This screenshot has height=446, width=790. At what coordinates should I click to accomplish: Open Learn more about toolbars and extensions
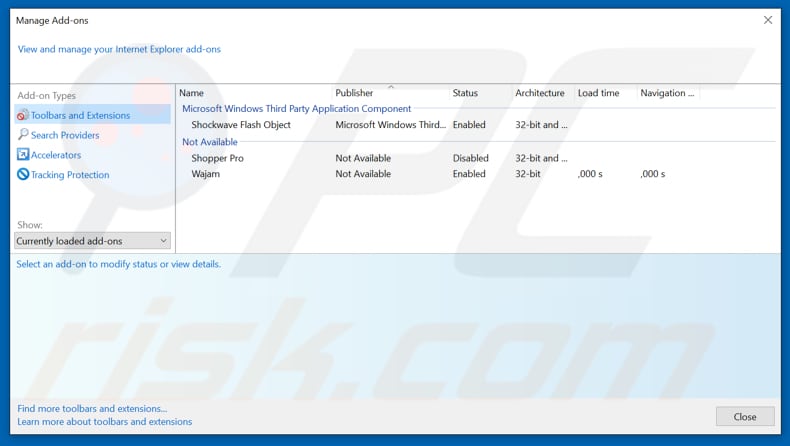coord(105,421)
